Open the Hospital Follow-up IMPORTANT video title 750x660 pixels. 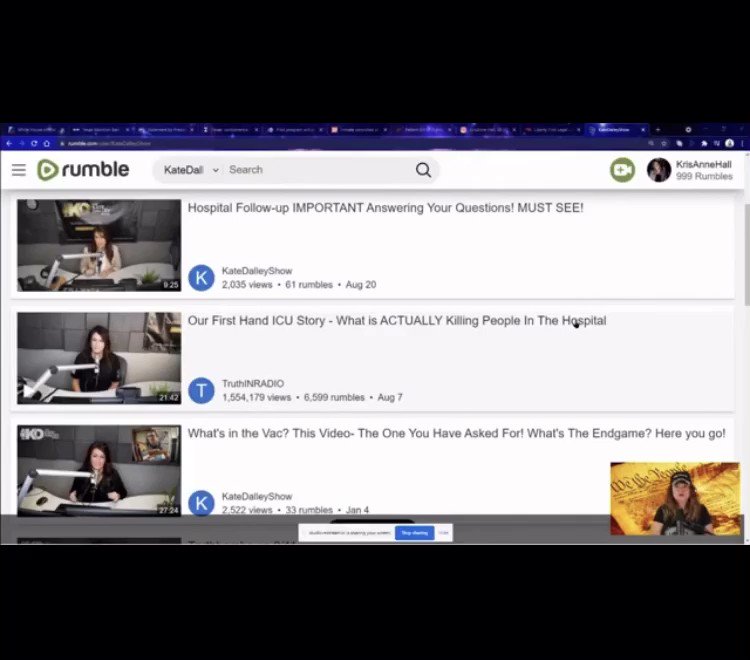(386, 208)
